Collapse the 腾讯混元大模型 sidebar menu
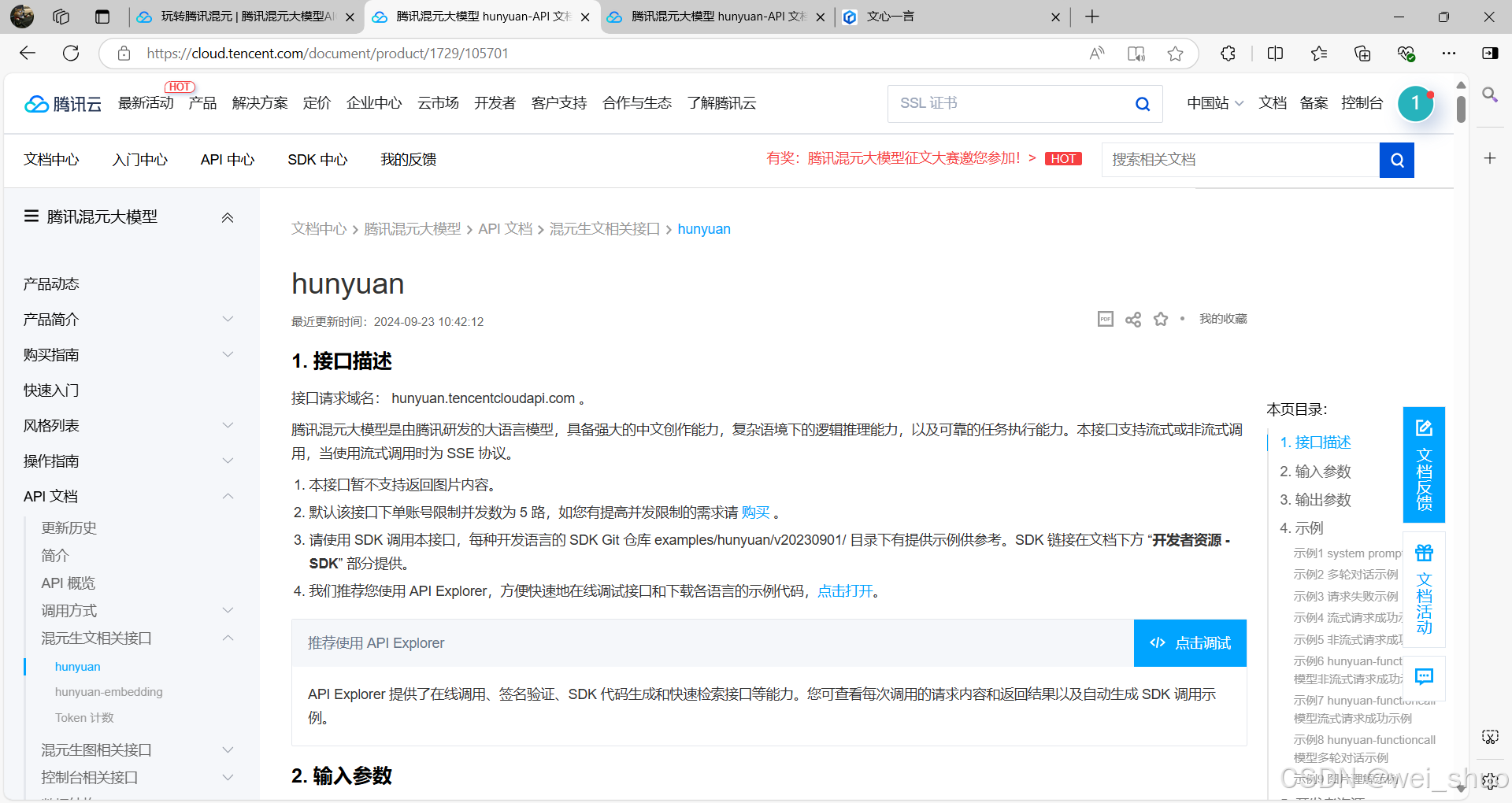The height and width of the screenshot is (803, 1512). point(228,218)
